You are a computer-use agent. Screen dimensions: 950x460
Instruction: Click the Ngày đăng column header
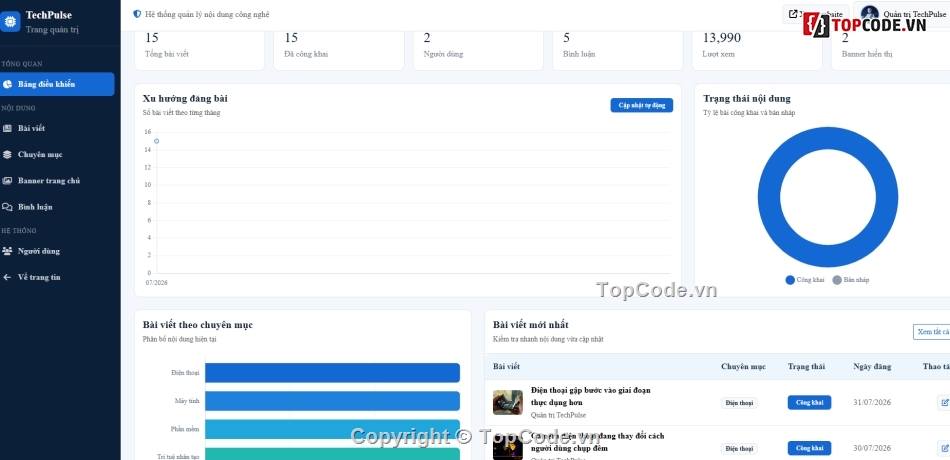coord(872,367)
